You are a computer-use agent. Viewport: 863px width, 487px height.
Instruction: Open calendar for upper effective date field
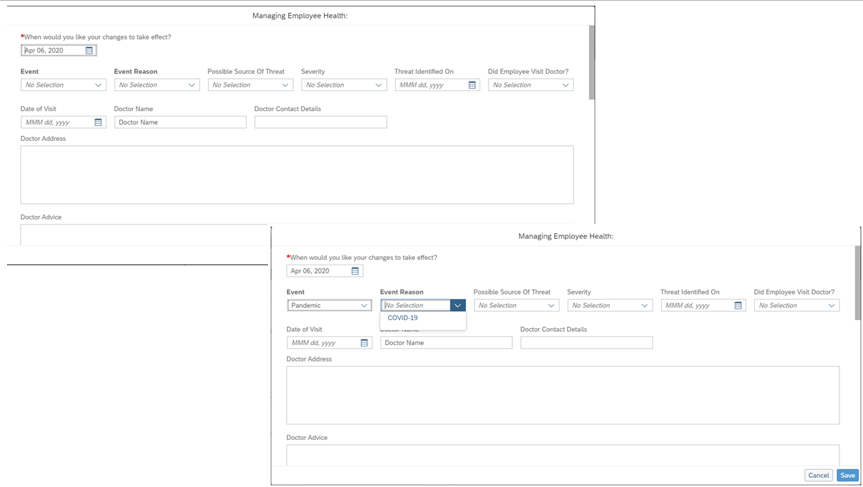coord(89,51)
